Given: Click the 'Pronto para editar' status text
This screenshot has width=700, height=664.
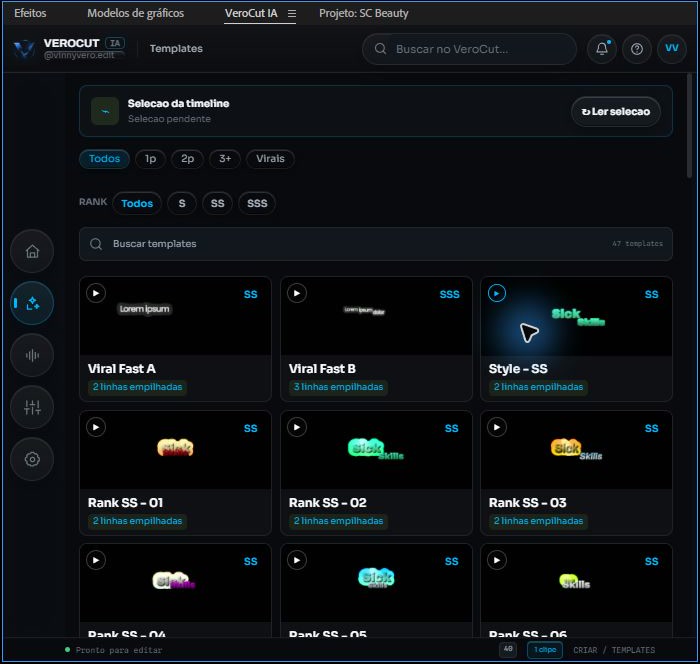Looking at the screenshot, I should pos(119,650).
